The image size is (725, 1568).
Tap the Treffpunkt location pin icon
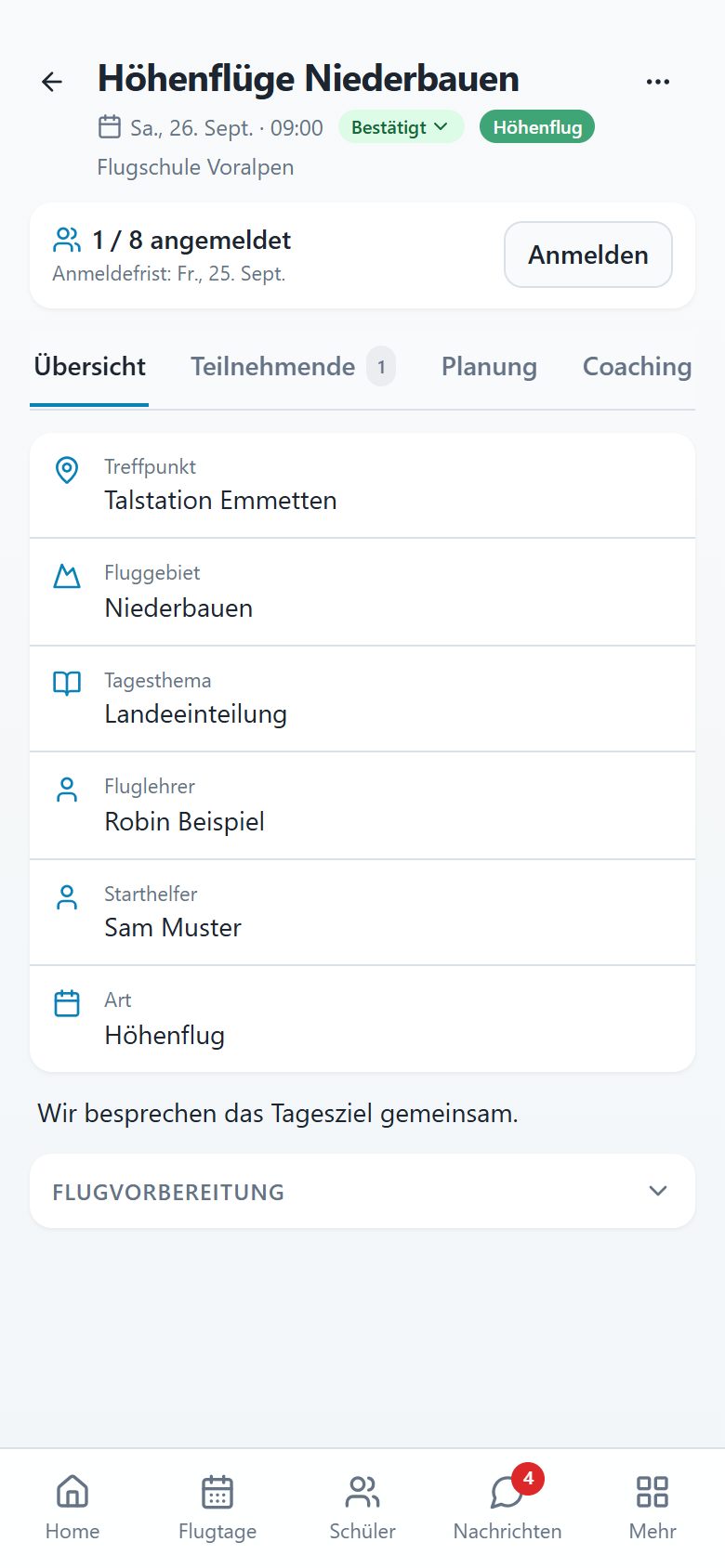coord(67,470)
